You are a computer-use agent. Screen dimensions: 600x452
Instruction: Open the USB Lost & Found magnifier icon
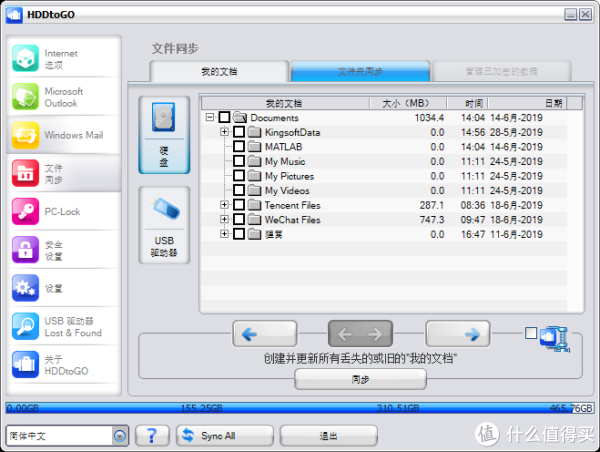click(25, 326)
